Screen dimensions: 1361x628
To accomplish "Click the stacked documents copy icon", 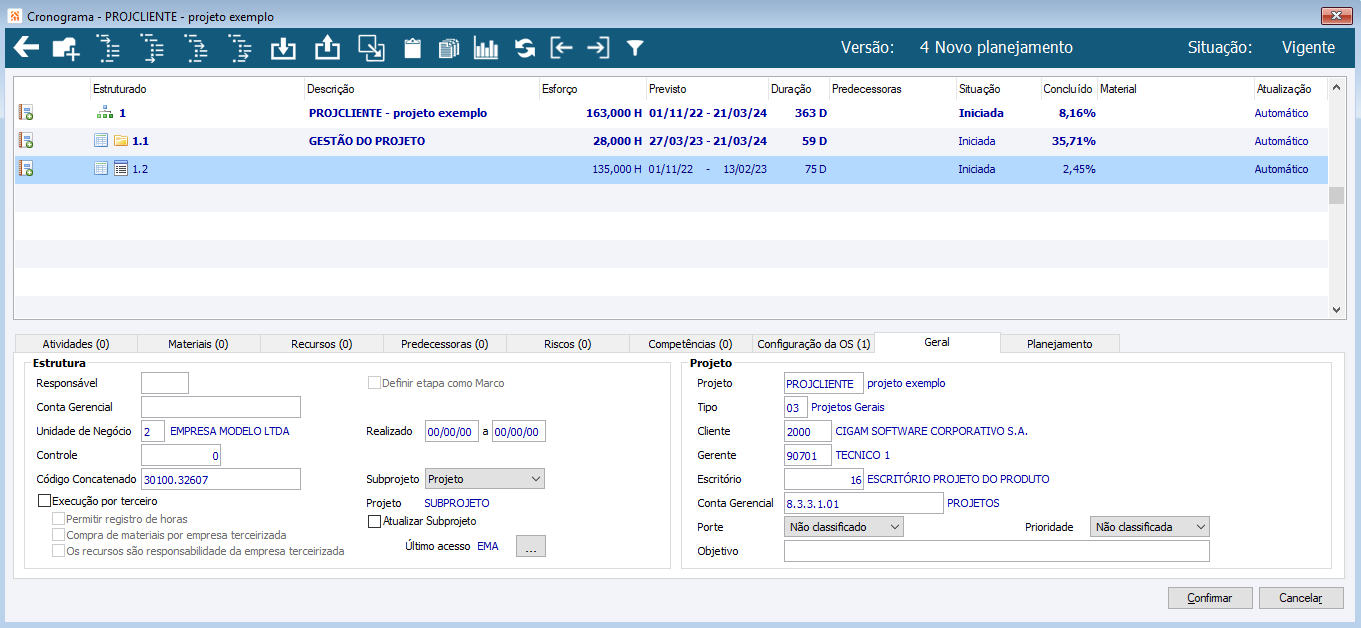I will tap(449, 48).
